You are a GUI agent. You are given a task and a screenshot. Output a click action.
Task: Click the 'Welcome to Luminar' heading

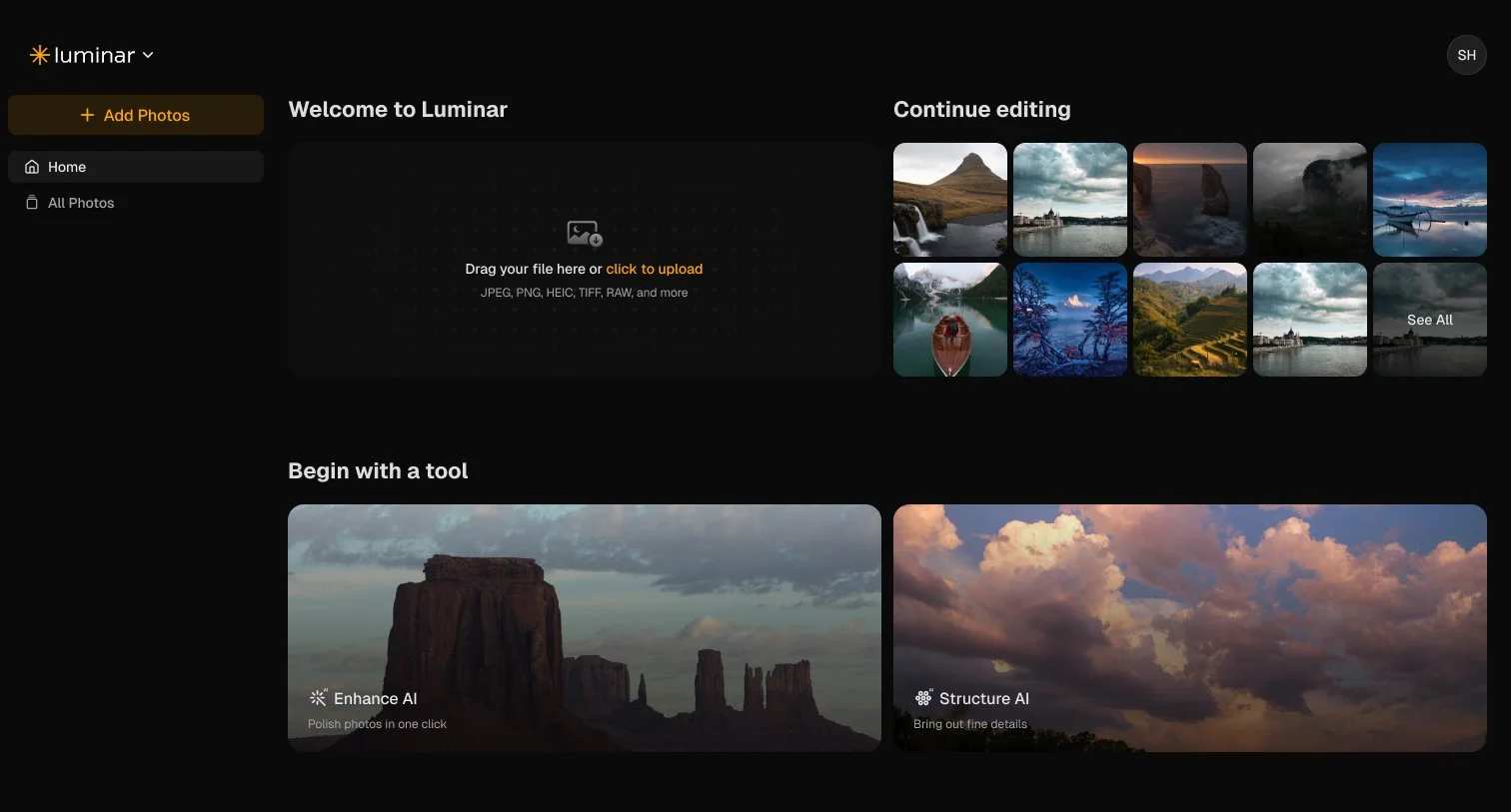coord(398,110)
